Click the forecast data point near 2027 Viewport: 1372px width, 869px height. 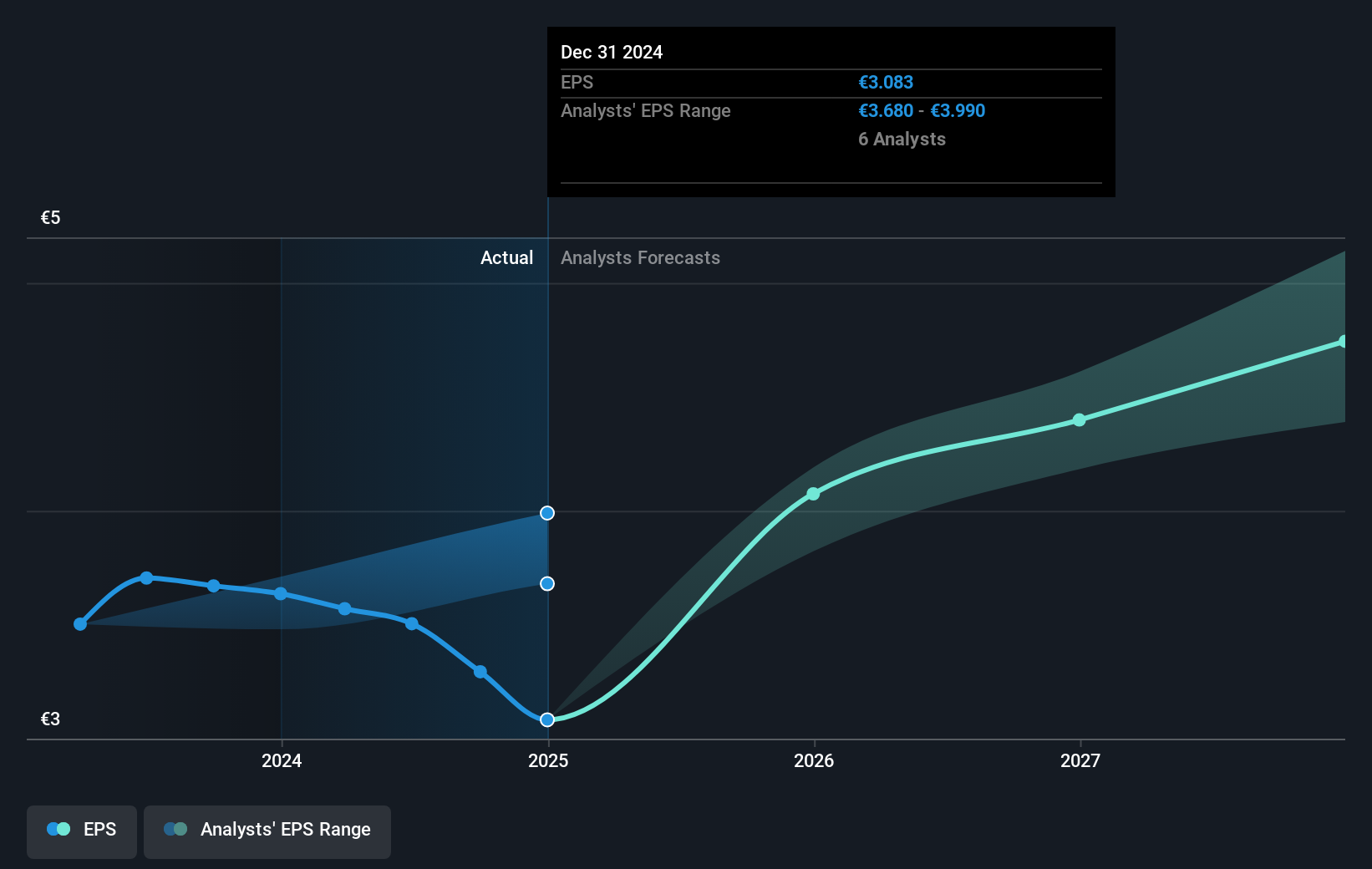pyautogui.click(x=1080, y=420)
